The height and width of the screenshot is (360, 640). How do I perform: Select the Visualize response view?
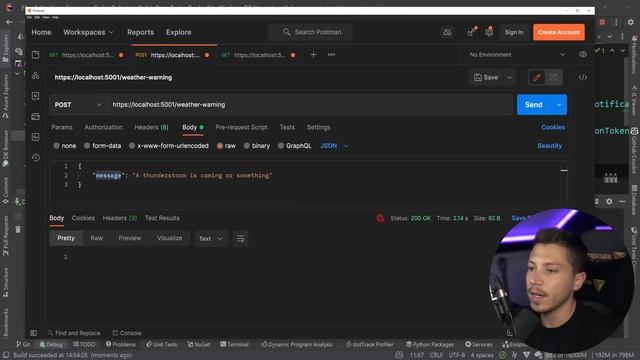[169, 238]
